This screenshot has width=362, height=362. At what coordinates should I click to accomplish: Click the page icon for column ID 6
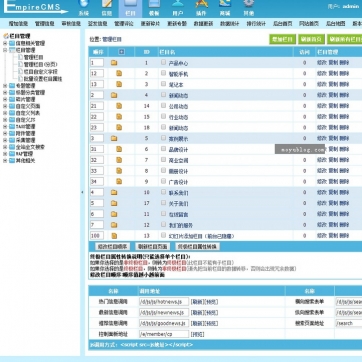(119, 149)
